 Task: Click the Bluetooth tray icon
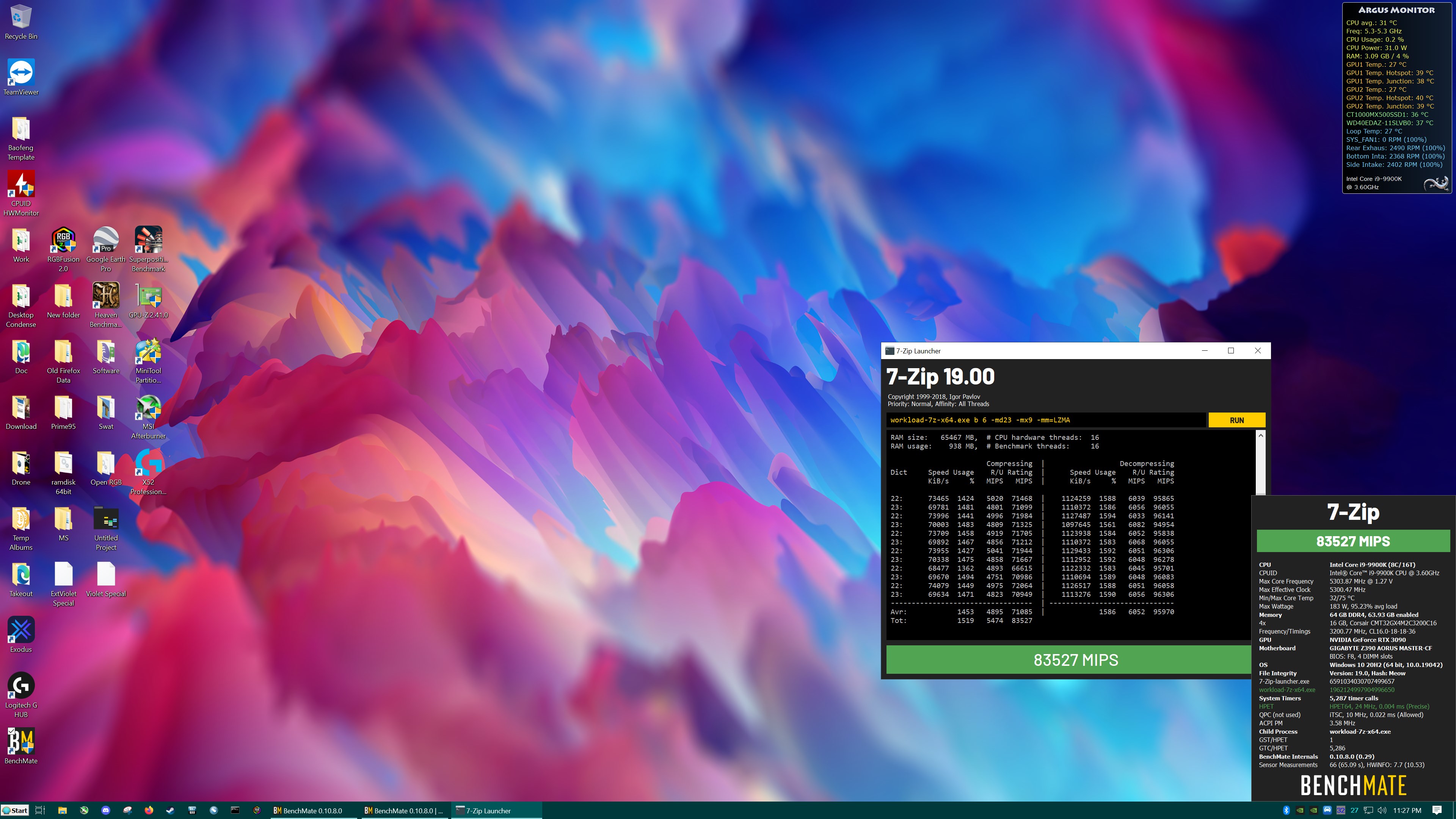[1286, 811]
